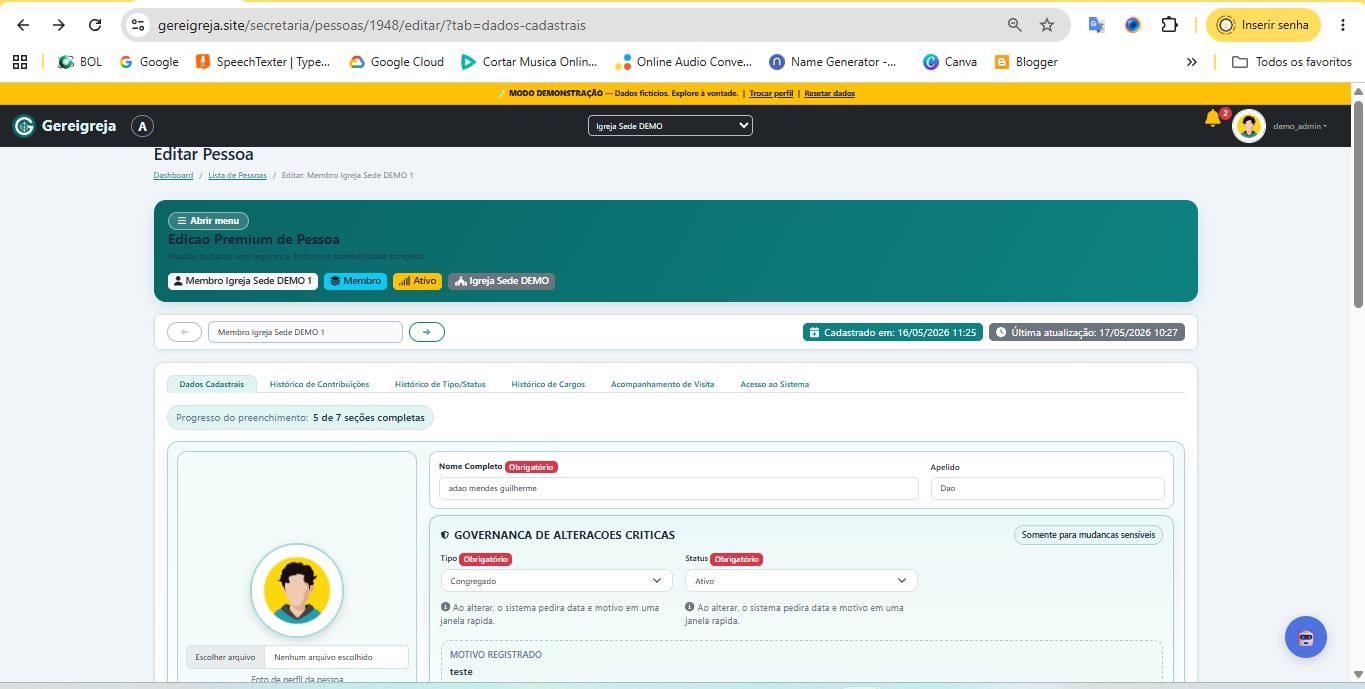1365x689 pixels.
Task: Click the Progresso do preenchimento indicator
Action: (x=300, y=417)
